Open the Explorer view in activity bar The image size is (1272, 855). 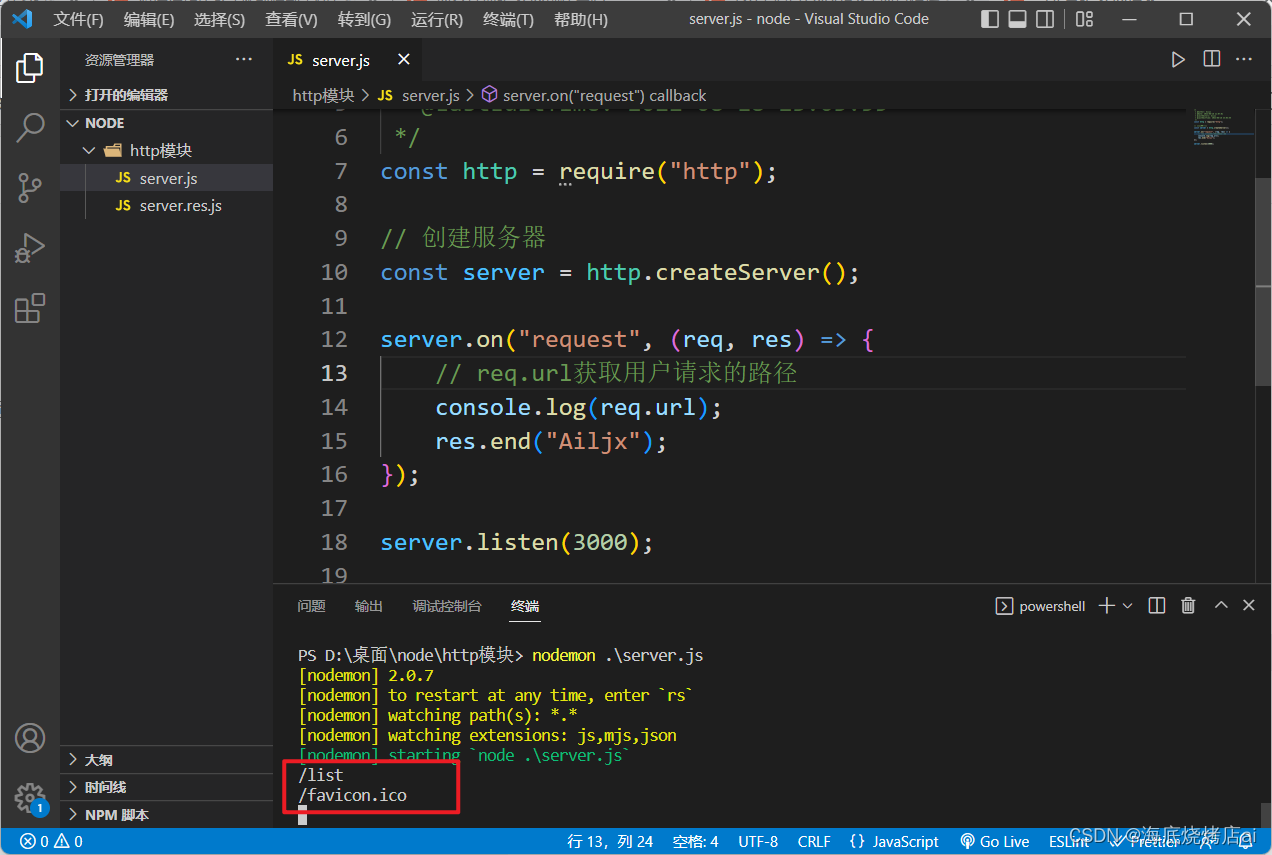30,68
